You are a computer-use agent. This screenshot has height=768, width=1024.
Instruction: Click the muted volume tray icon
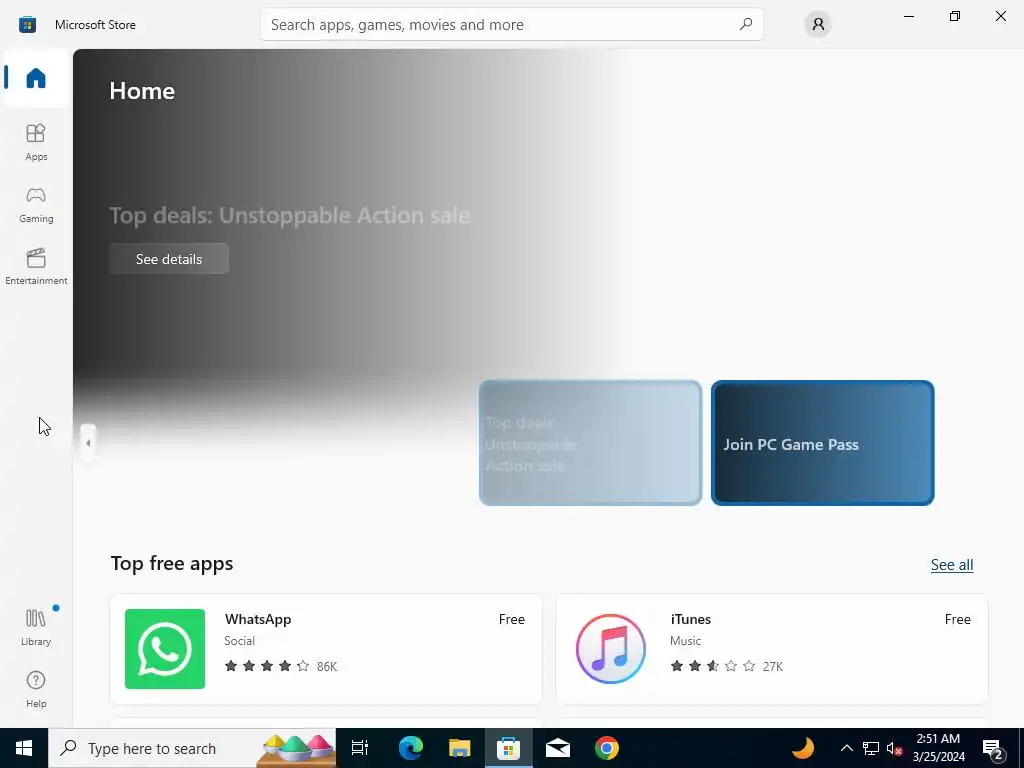point(895,748)
